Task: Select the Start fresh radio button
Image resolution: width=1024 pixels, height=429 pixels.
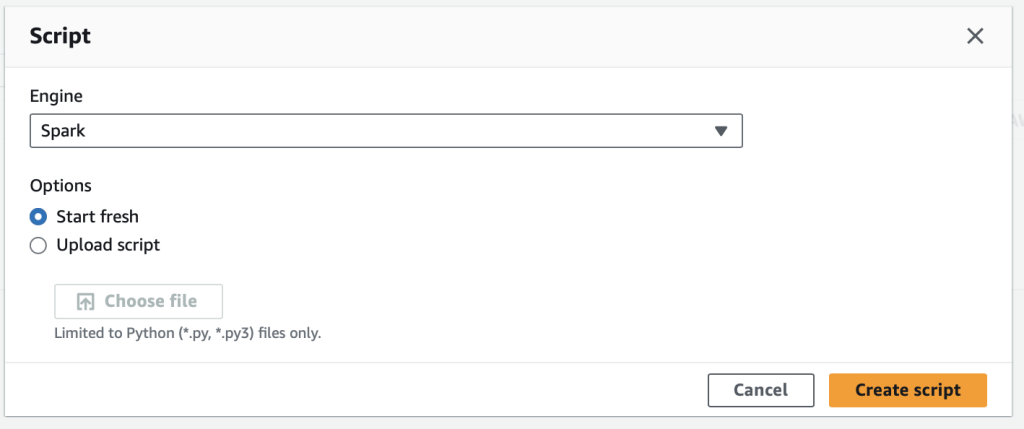Action: tap(38, 216)
